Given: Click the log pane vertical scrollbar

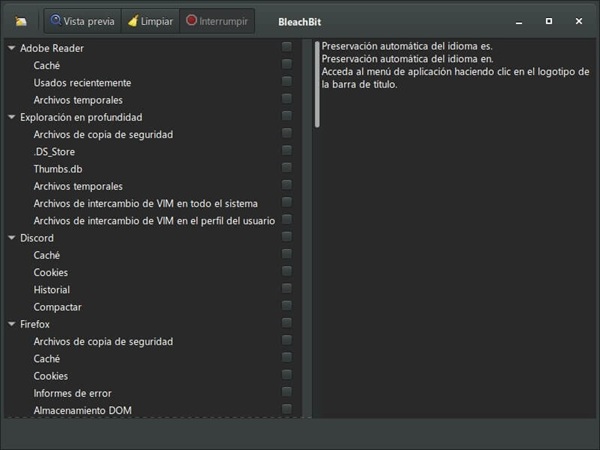Looking at the screenshot, I should [x=317, y=84].
